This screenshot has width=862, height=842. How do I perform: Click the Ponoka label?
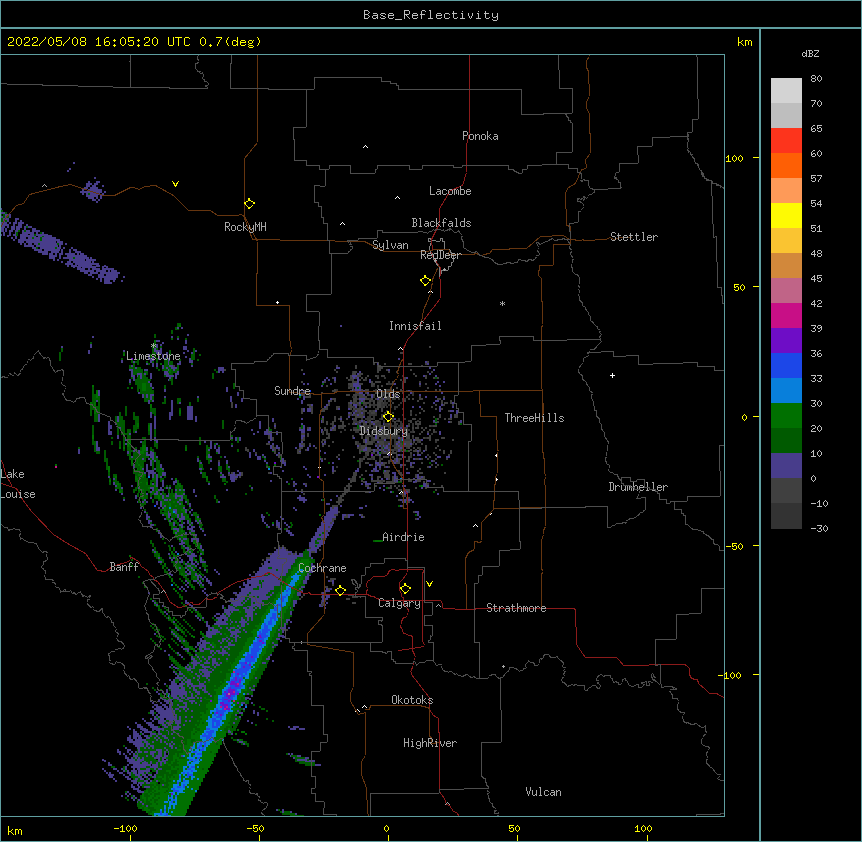[480, 136]
